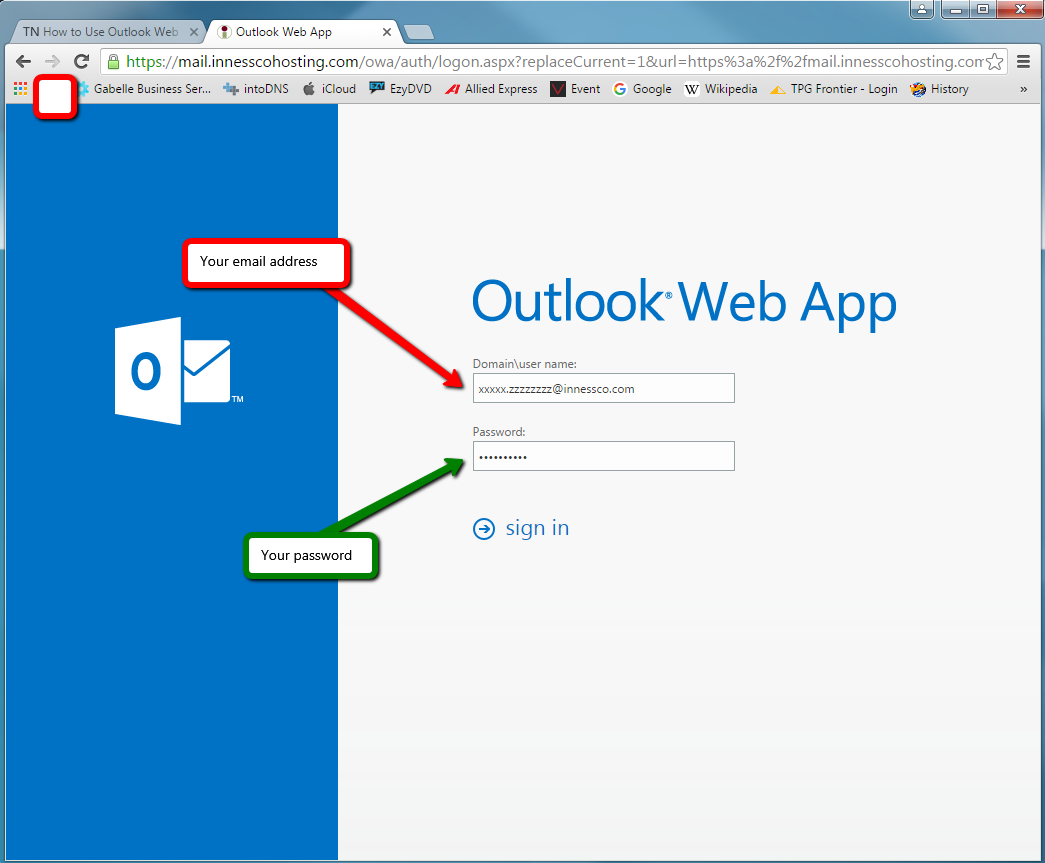Screen dimensions: 1045x863
Task: Close the Outlook Web App tab
Action: point(387,32)
